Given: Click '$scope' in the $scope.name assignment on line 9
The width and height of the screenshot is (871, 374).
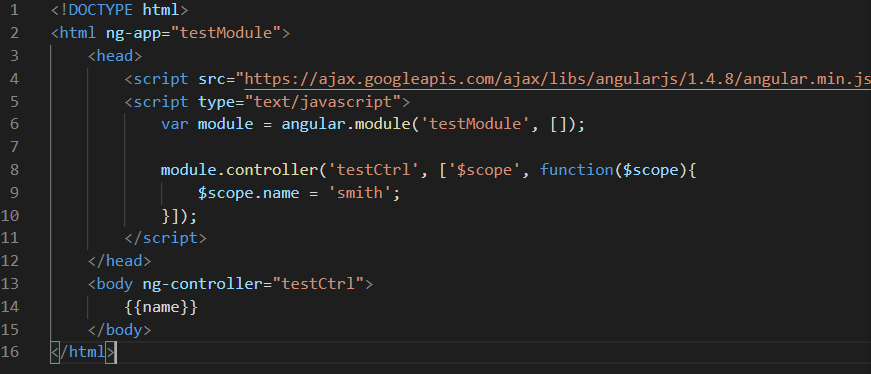Looking at the screenshot, I should (x=226, y=193).
